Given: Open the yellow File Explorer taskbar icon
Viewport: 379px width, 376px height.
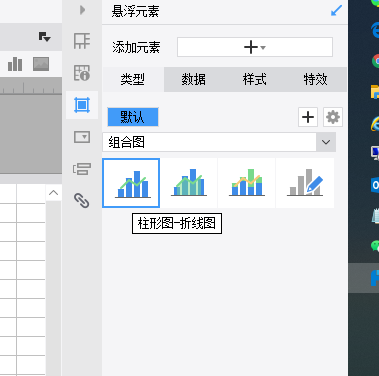Looking at the screenshot, I should coord(375,91).
